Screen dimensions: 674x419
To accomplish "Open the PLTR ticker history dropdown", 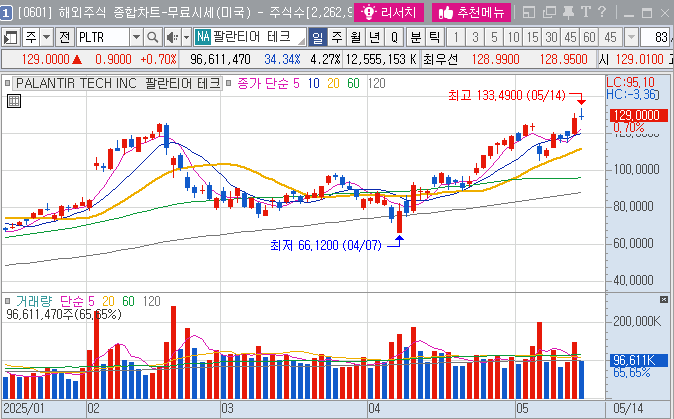I will coord(136,38).
